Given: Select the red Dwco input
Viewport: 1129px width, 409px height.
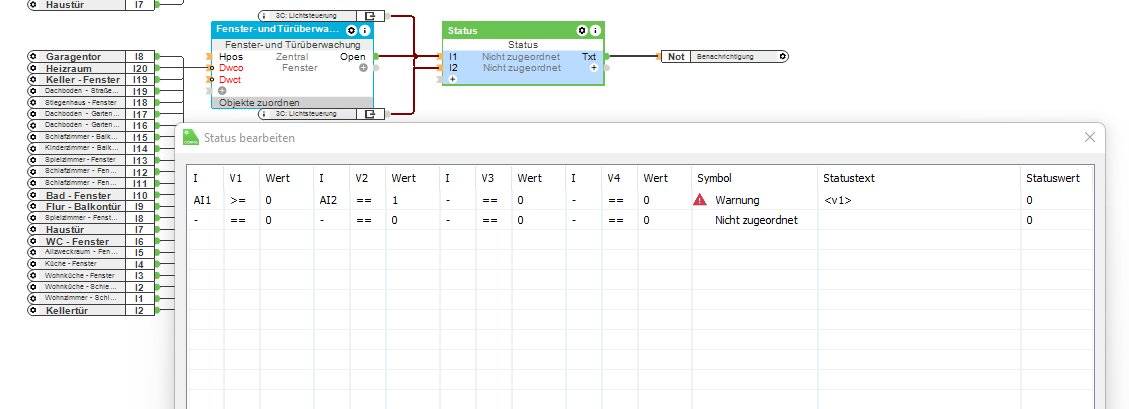Looking at the screenshot, I should 231,68.
